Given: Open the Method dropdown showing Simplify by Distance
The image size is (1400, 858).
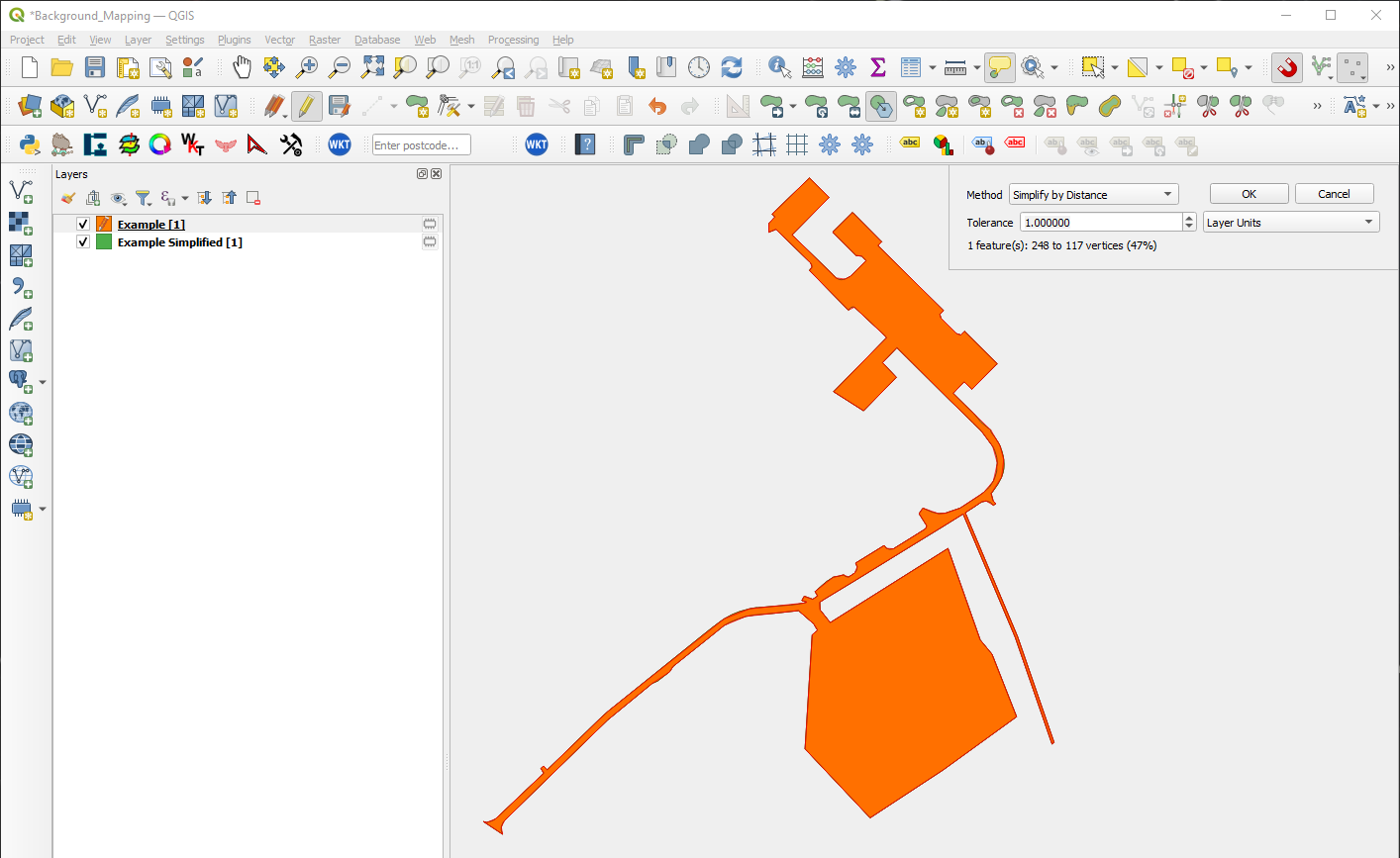Looking at the screenshot, I should (1093, 193).
